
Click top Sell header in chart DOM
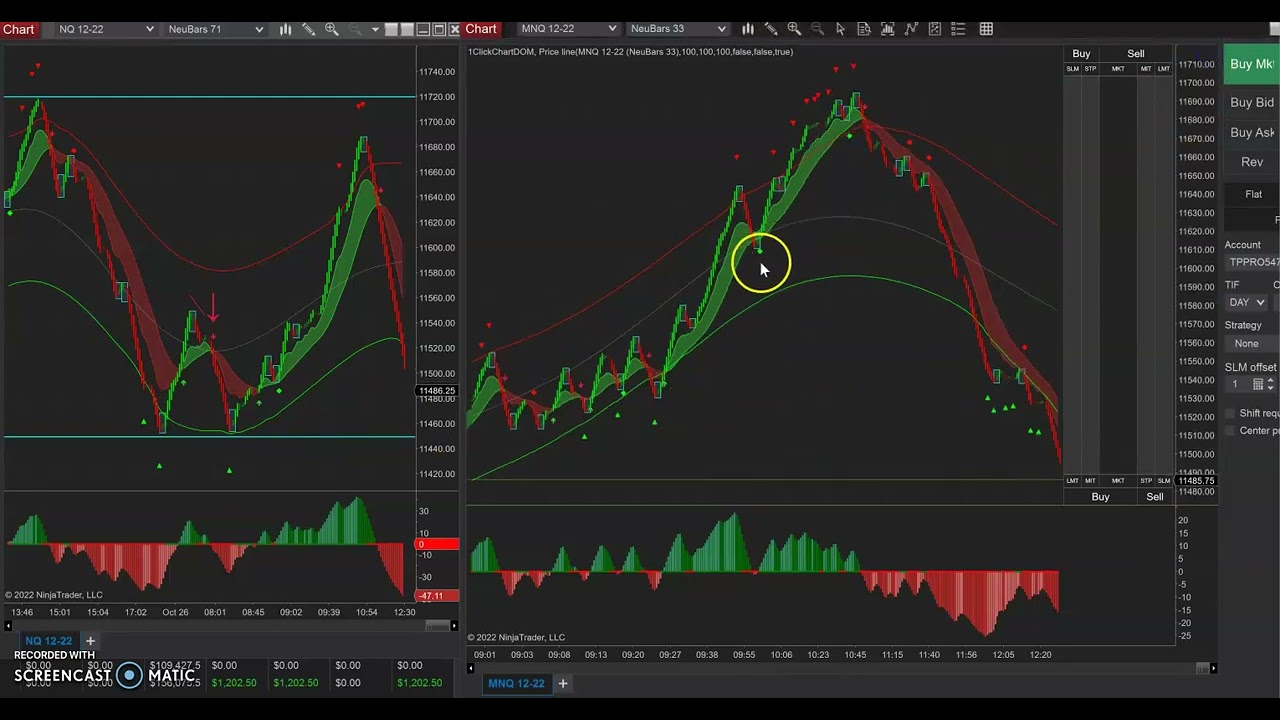1136,53
